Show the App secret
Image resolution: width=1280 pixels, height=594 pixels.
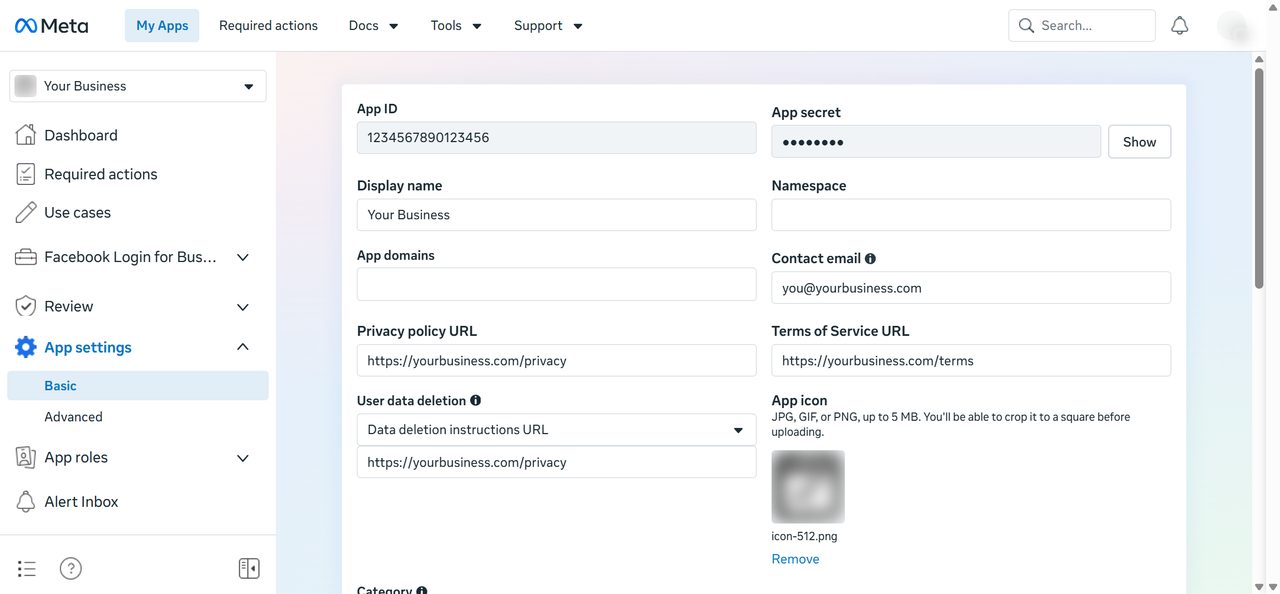point(1139,142)
